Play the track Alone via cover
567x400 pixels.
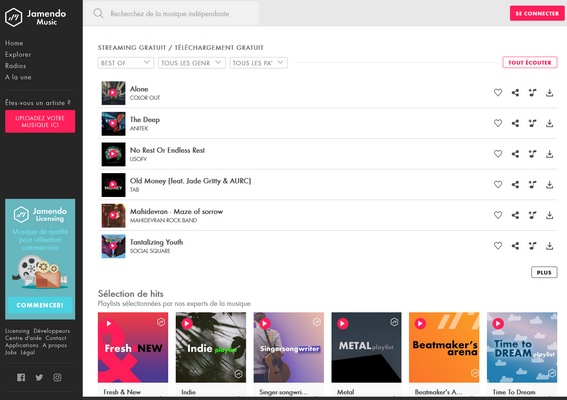point(113,93)
